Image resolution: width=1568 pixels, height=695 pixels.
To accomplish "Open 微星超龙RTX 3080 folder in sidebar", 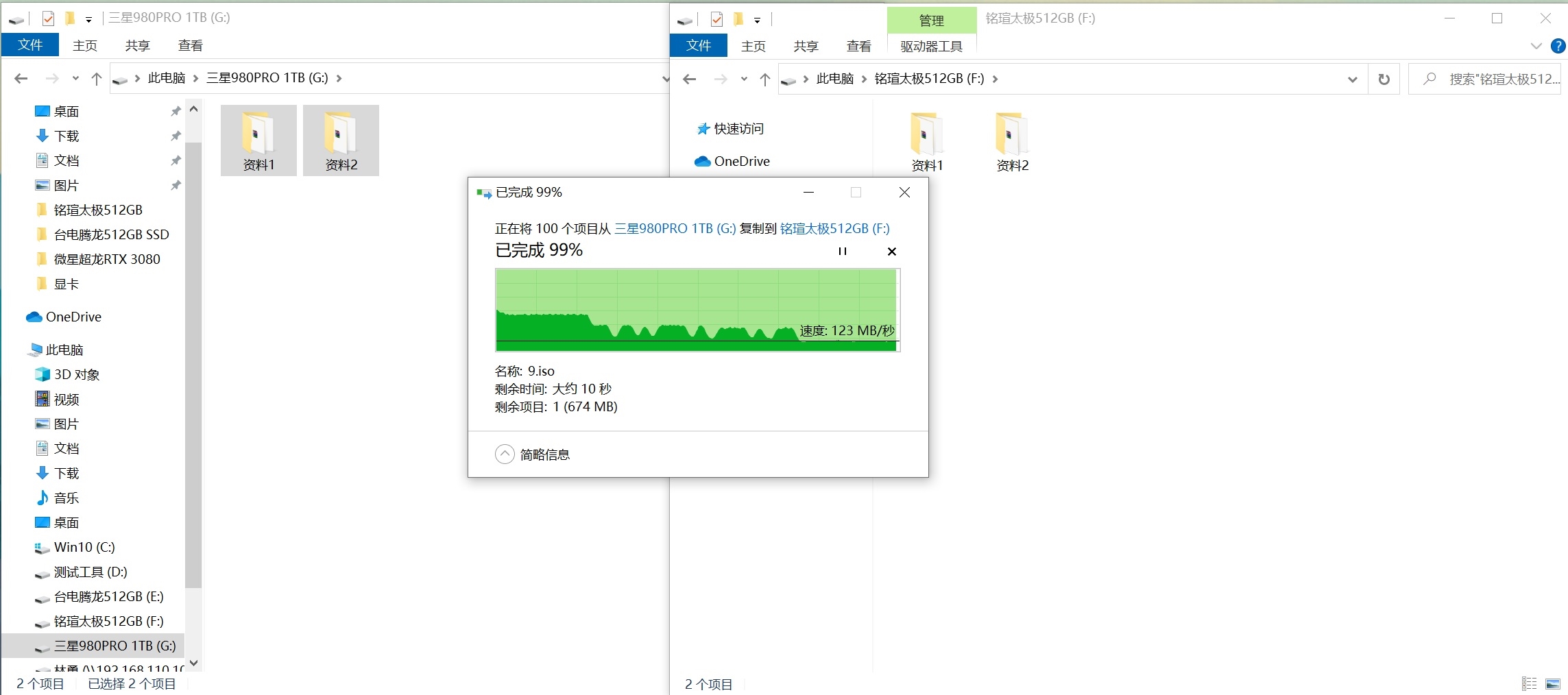I will click(x=107, y=259).
